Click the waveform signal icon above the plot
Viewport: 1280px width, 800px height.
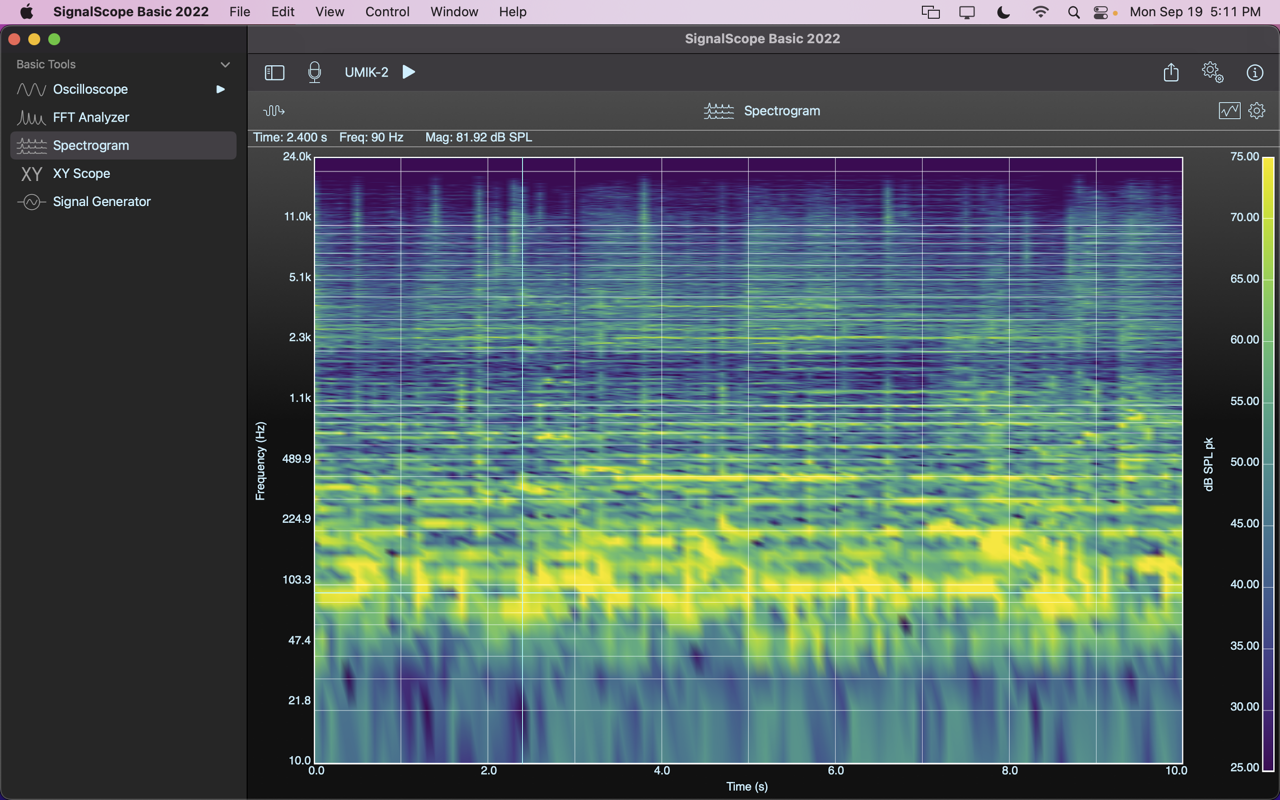coord(274,111)
